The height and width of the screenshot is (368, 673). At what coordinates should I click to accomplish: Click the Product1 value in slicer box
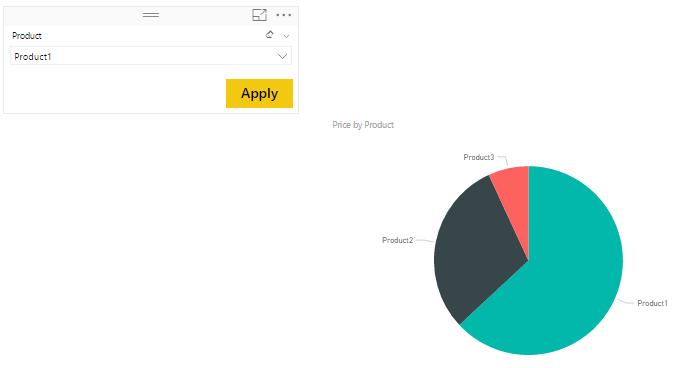(x=33, y=57)
